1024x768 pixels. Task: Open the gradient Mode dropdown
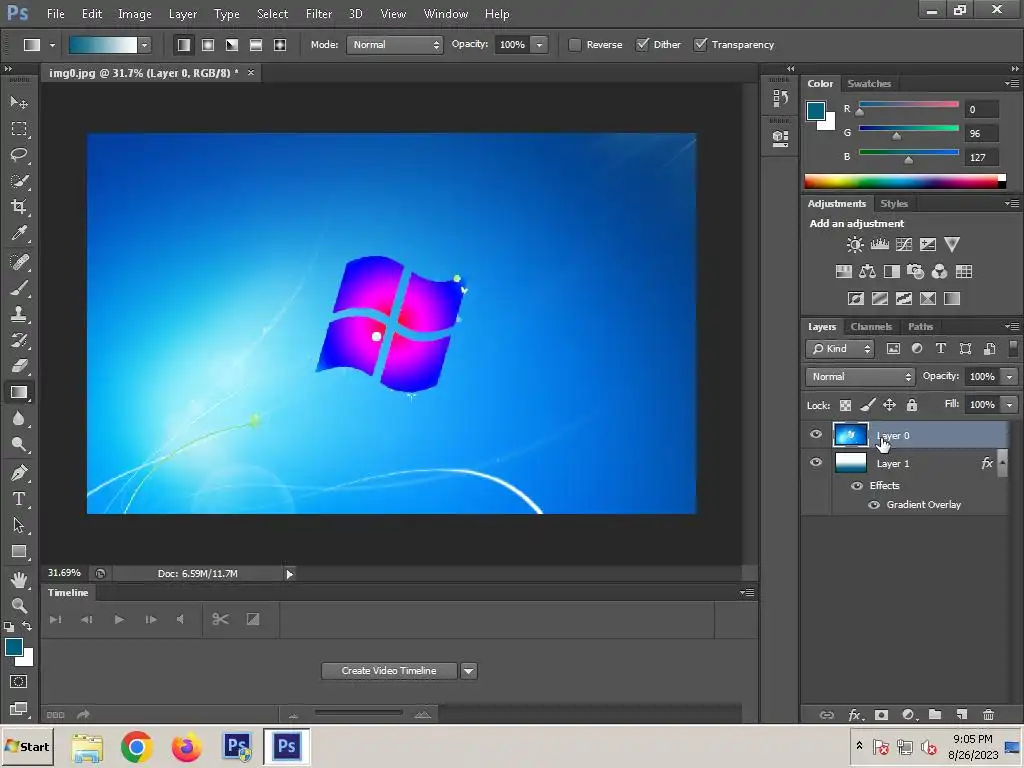394,45
